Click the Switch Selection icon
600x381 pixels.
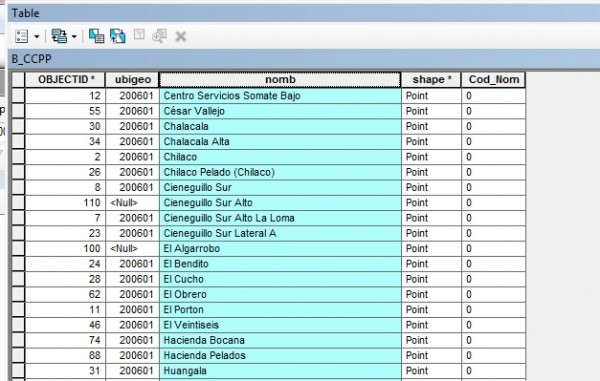click(x=118, y=36)
